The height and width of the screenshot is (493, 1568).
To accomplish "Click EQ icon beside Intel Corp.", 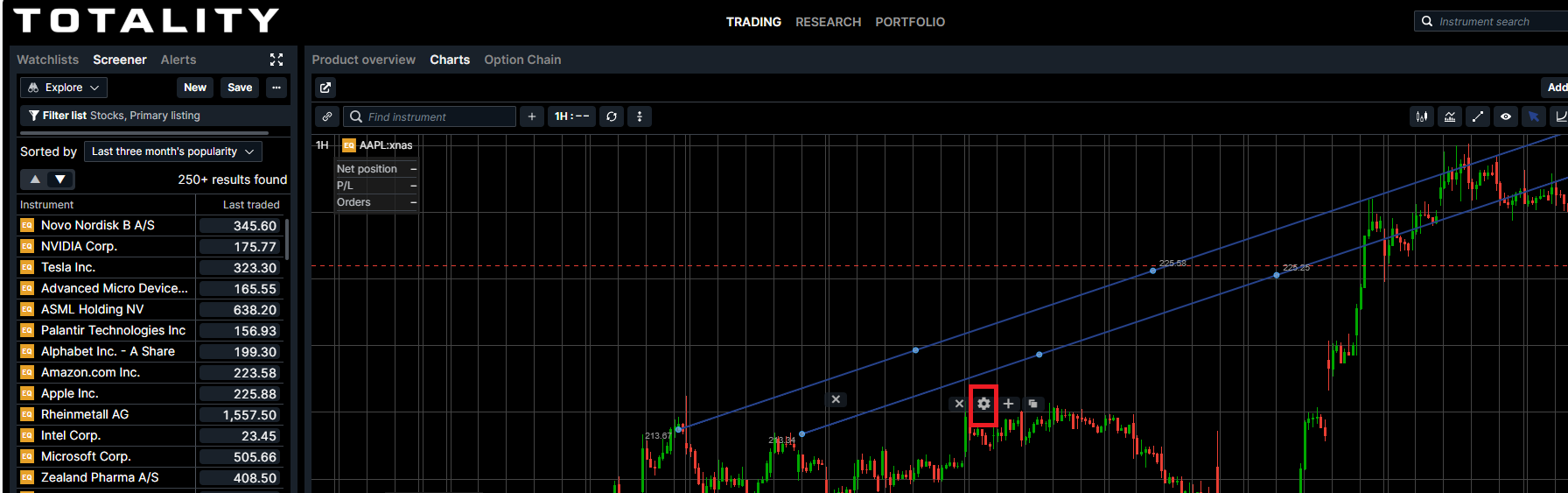I will click(27, 435).
